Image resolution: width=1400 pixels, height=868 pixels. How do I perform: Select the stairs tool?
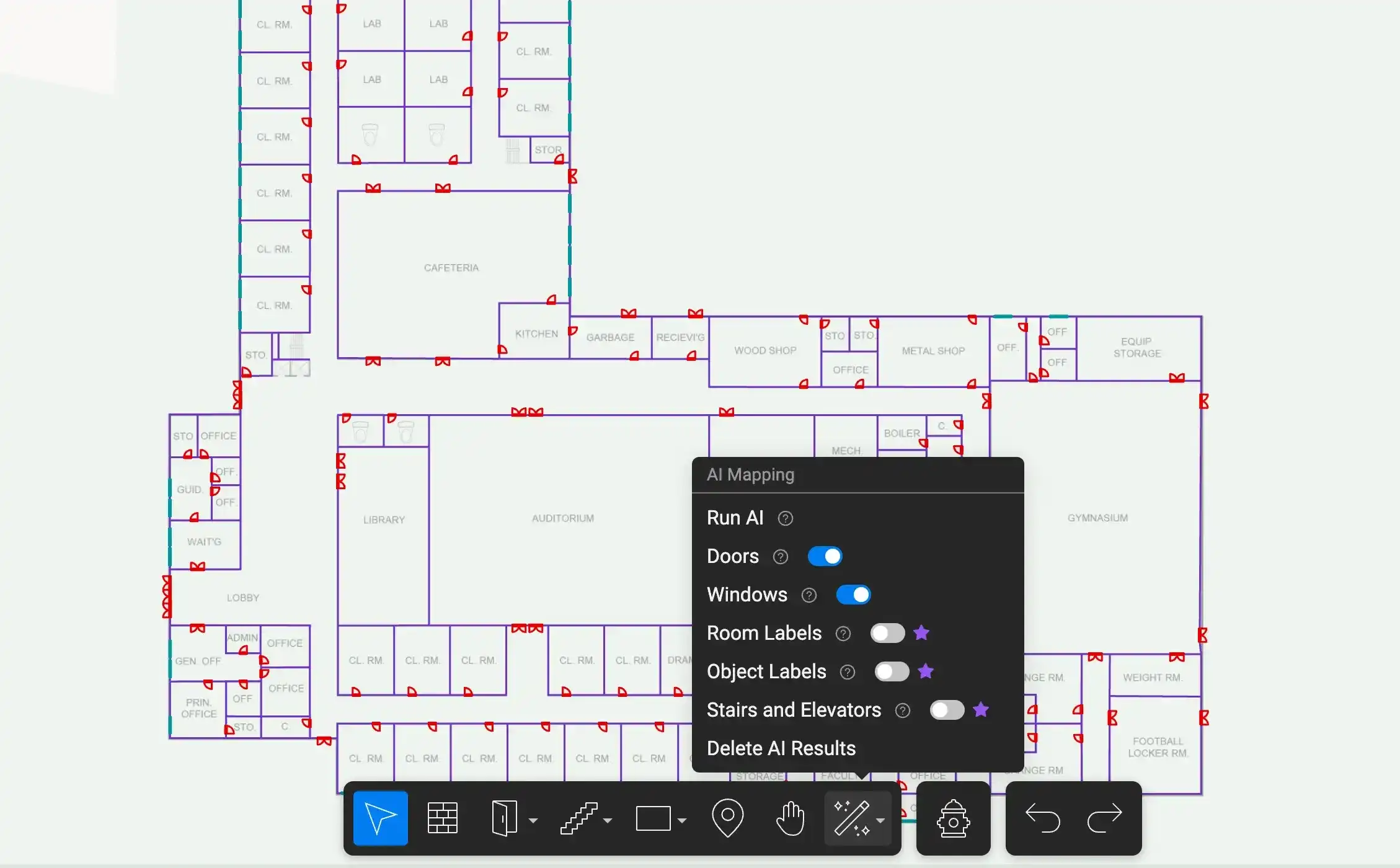[579, 818]
